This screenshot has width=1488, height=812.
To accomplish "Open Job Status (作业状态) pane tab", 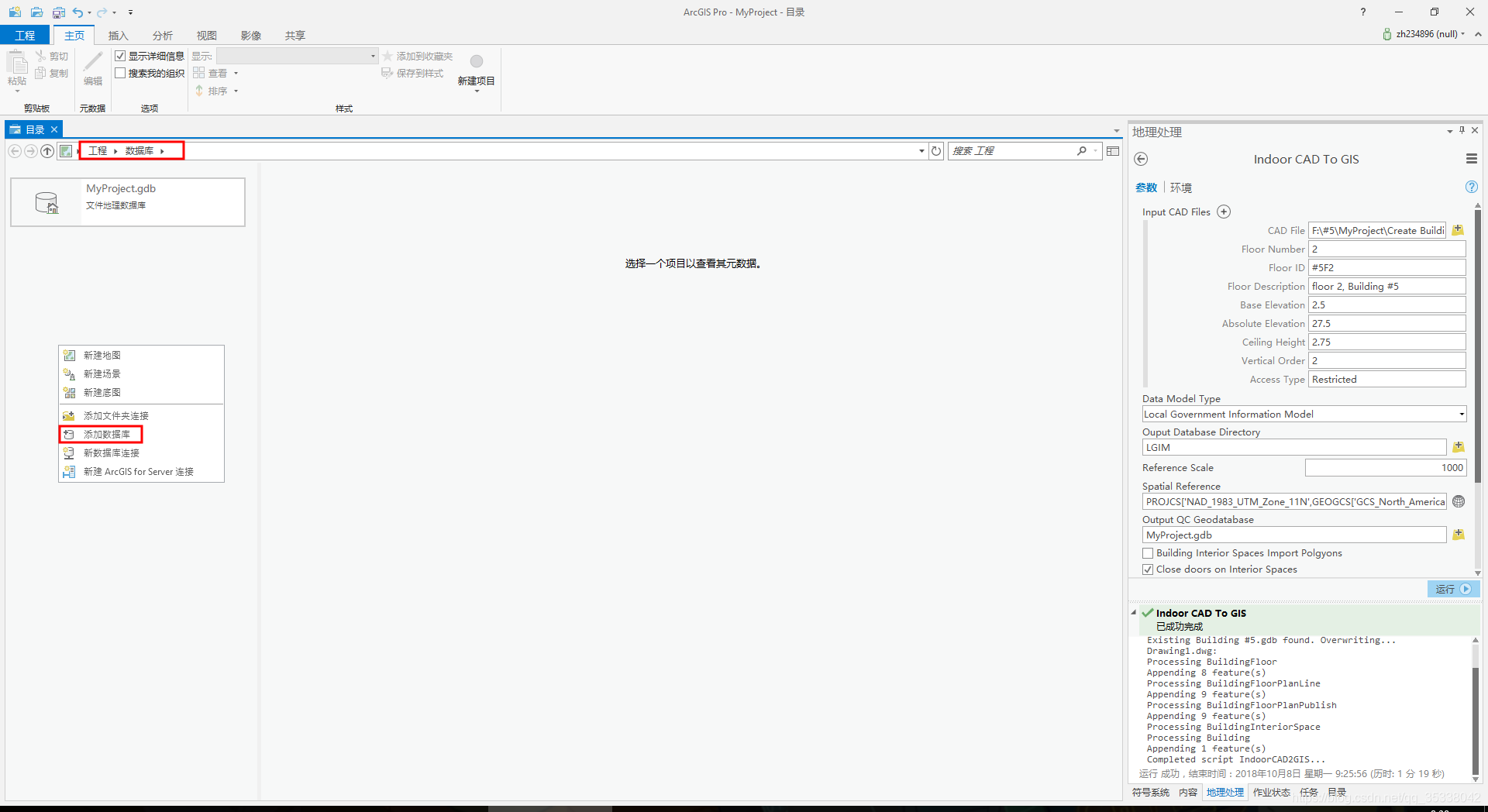I will (x=1272, y=793).
